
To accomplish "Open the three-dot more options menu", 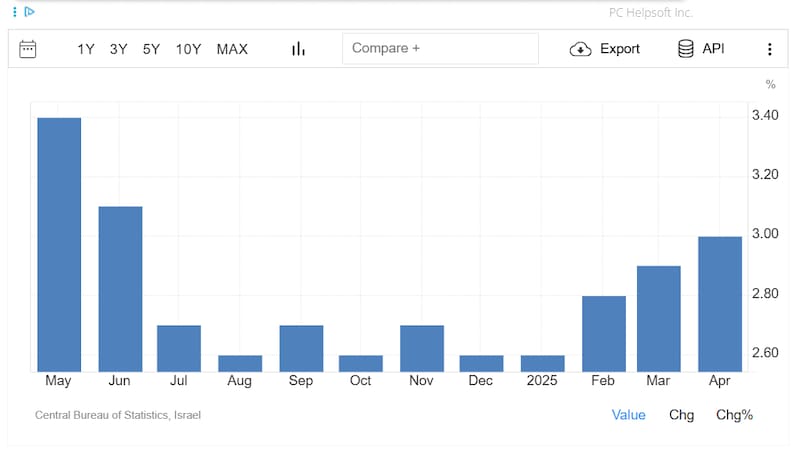I will (769, 49).
